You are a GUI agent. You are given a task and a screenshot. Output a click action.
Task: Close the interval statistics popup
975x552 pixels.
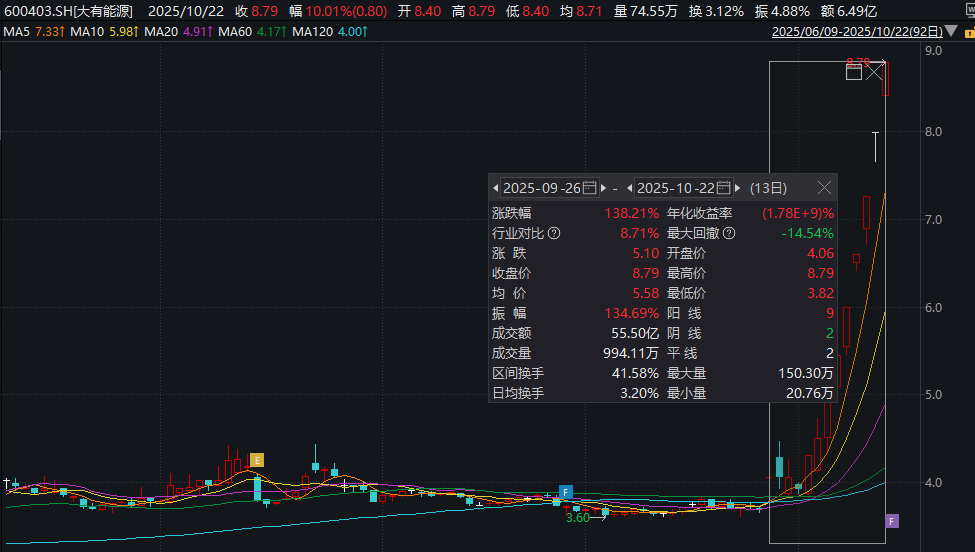click(x=824, y=188)
